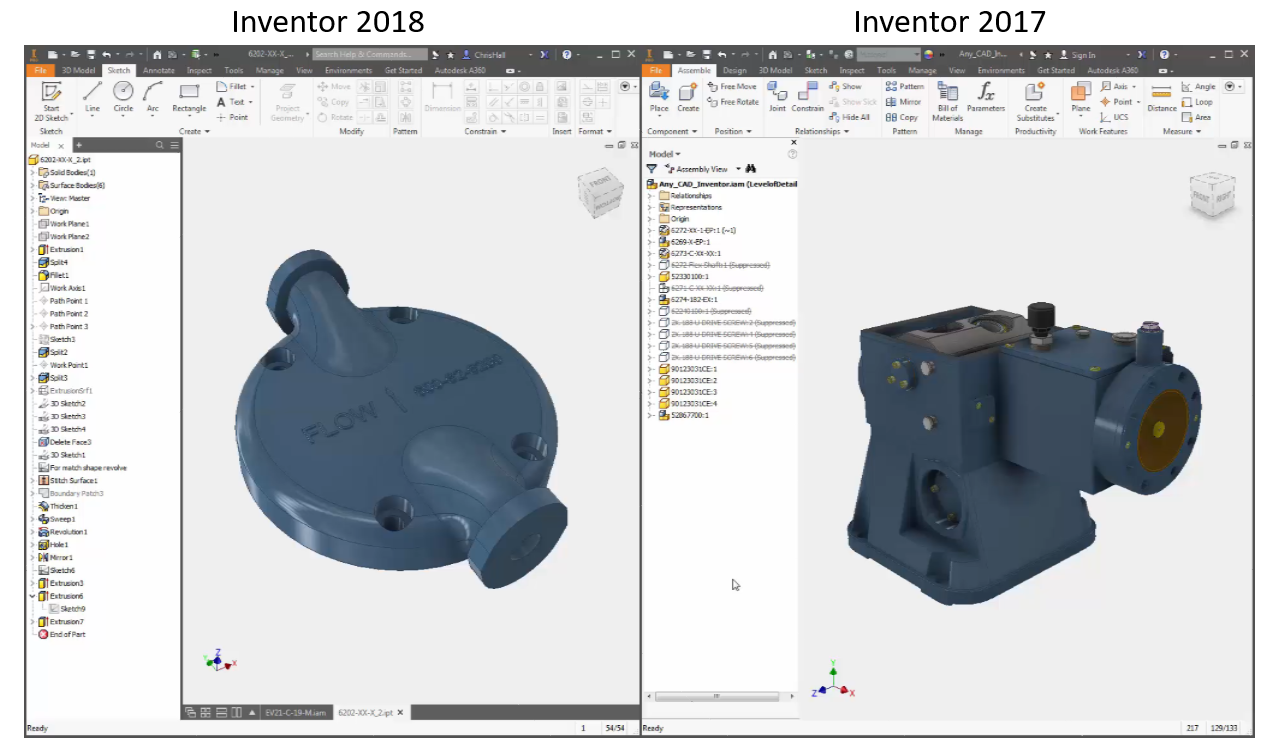Click the Place component icon

click(659, 96)
